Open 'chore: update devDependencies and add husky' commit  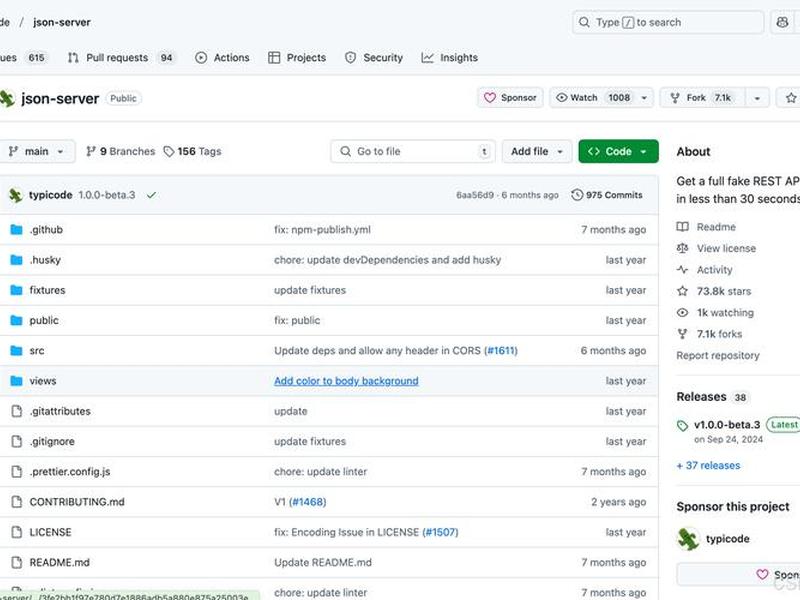[x=388, y=260]
